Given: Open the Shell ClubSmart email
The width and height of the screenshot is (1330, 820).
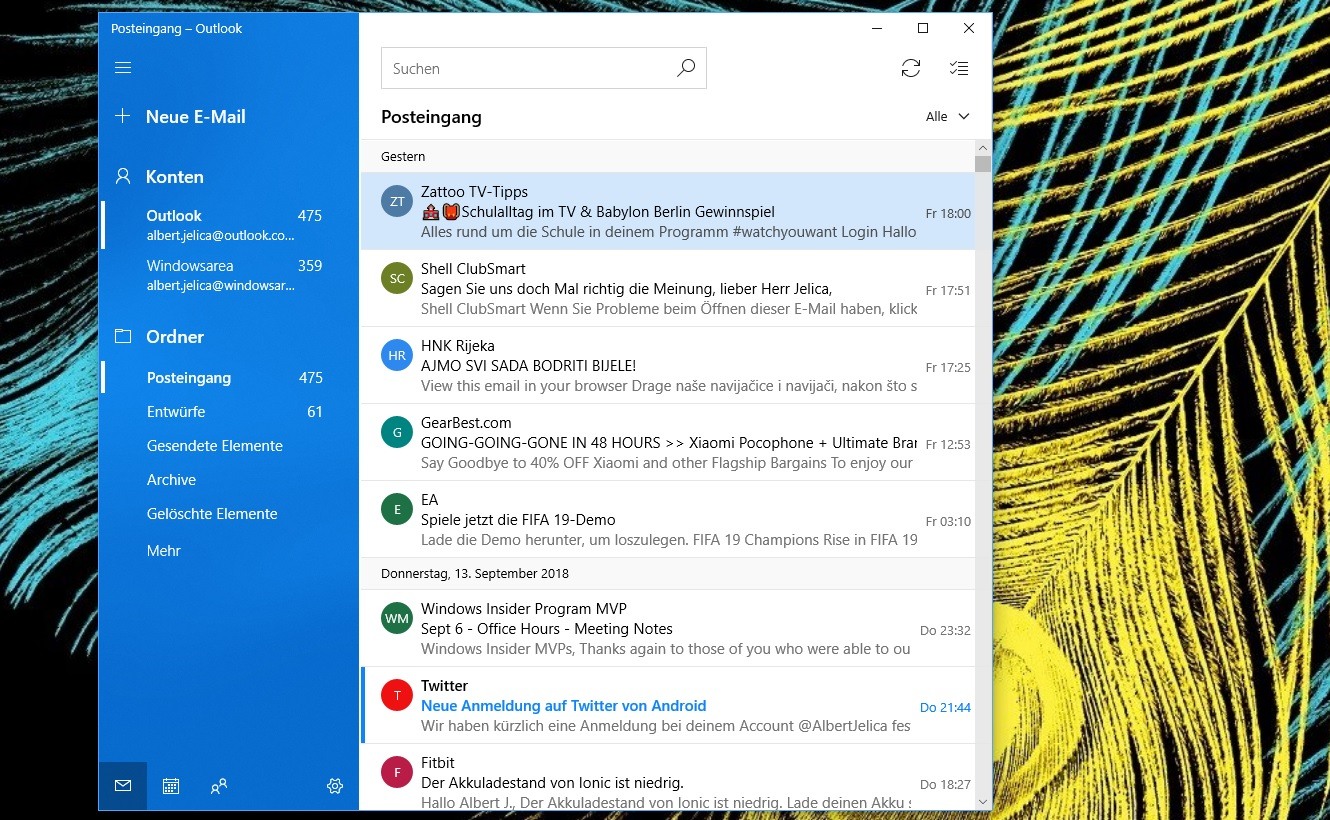Looking at the screenshot, I should 660,289.
